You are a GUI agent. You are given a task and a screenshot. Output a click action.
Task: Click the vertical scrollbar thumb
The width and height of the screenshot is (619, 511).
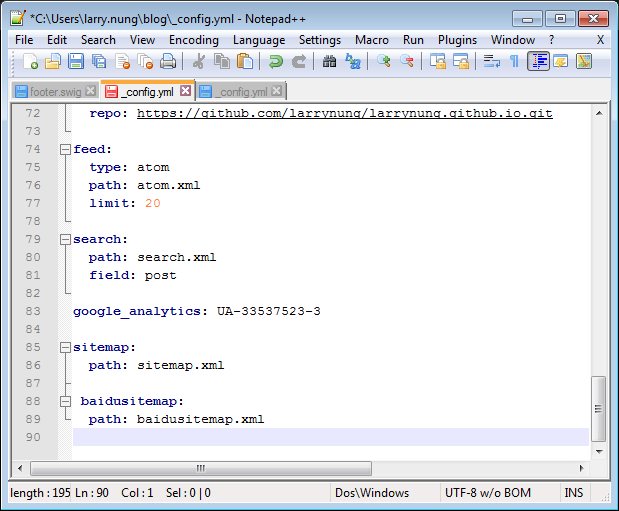(x=599, y=409)
